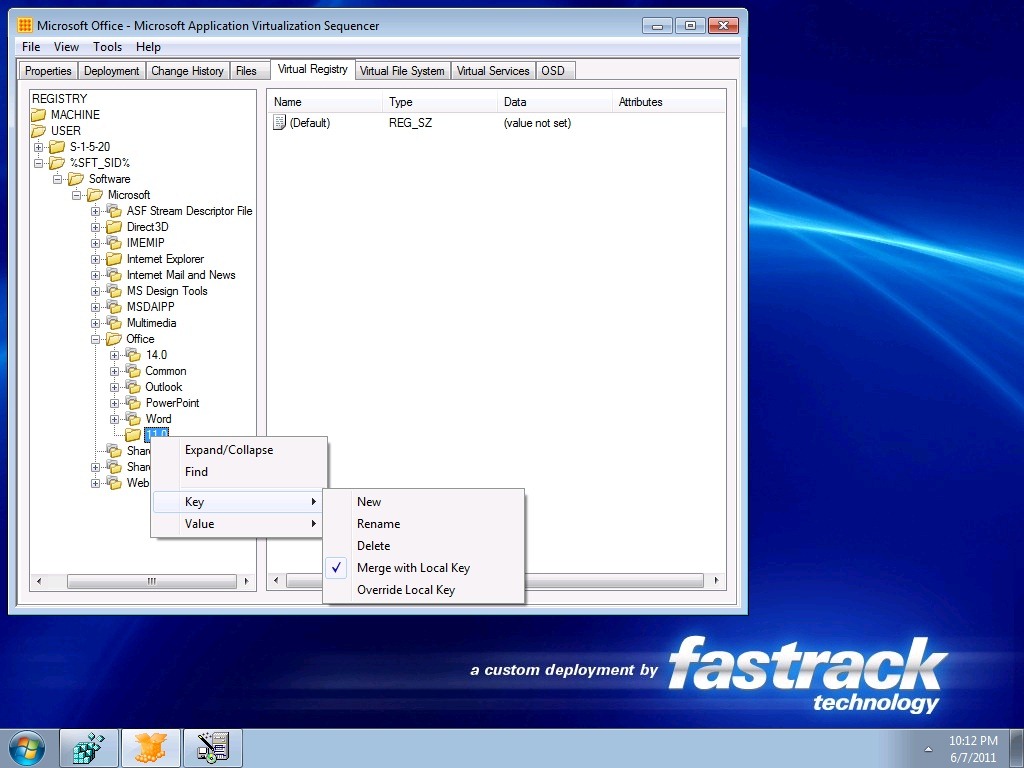Viewport: 1024px width, 768px height.
Task: Expand the Direct3D tree node
Action: [x=95, y=227]
